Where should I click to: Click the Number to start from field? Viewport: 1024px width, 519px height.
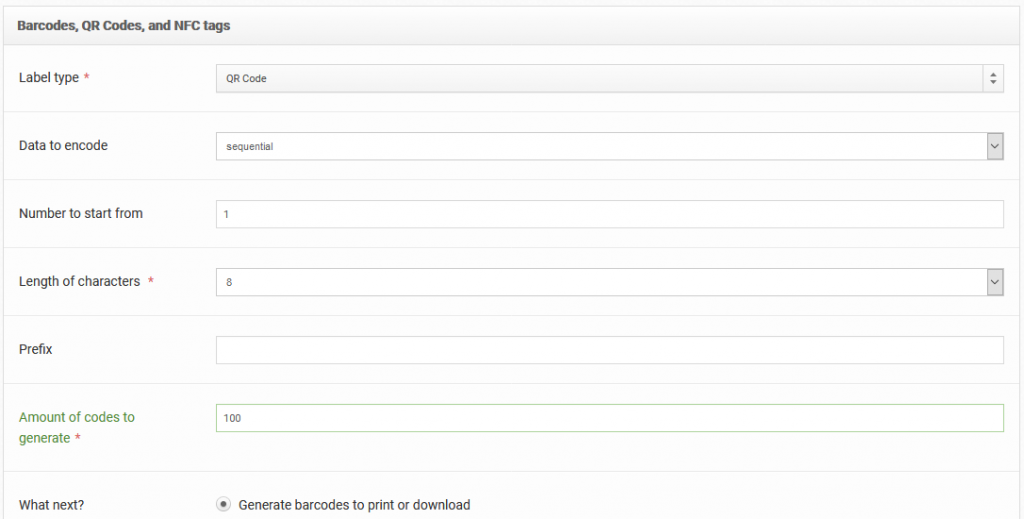[x=609, y=214]
